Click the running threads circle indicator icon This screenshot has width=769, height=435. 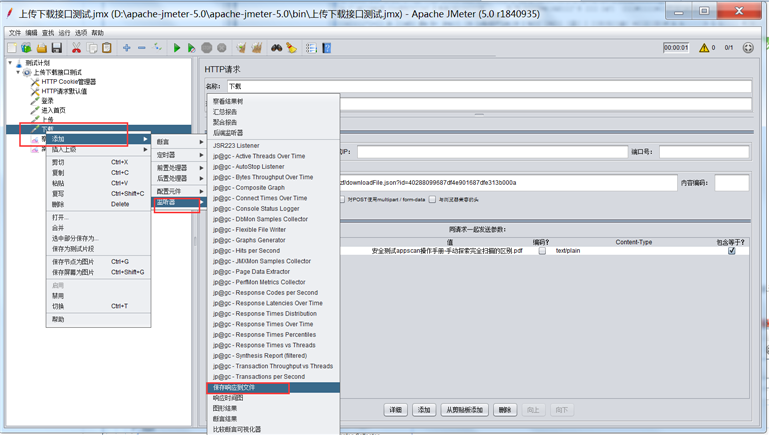(x=748, y=48)
